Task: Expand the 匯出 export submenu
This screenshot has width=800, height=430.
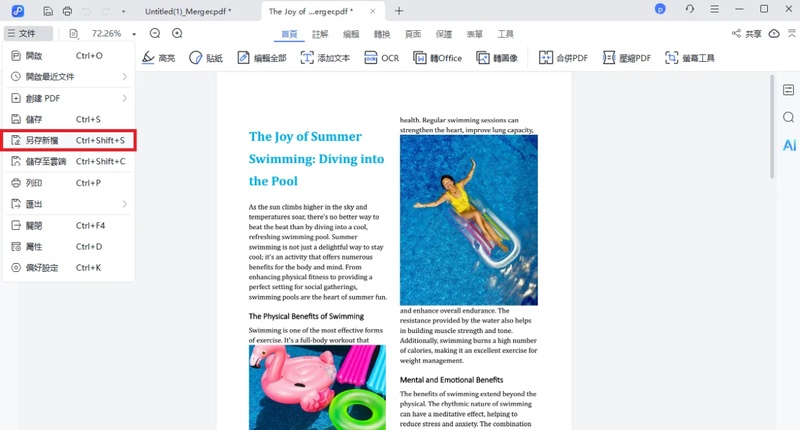Action: click(68, 204)
